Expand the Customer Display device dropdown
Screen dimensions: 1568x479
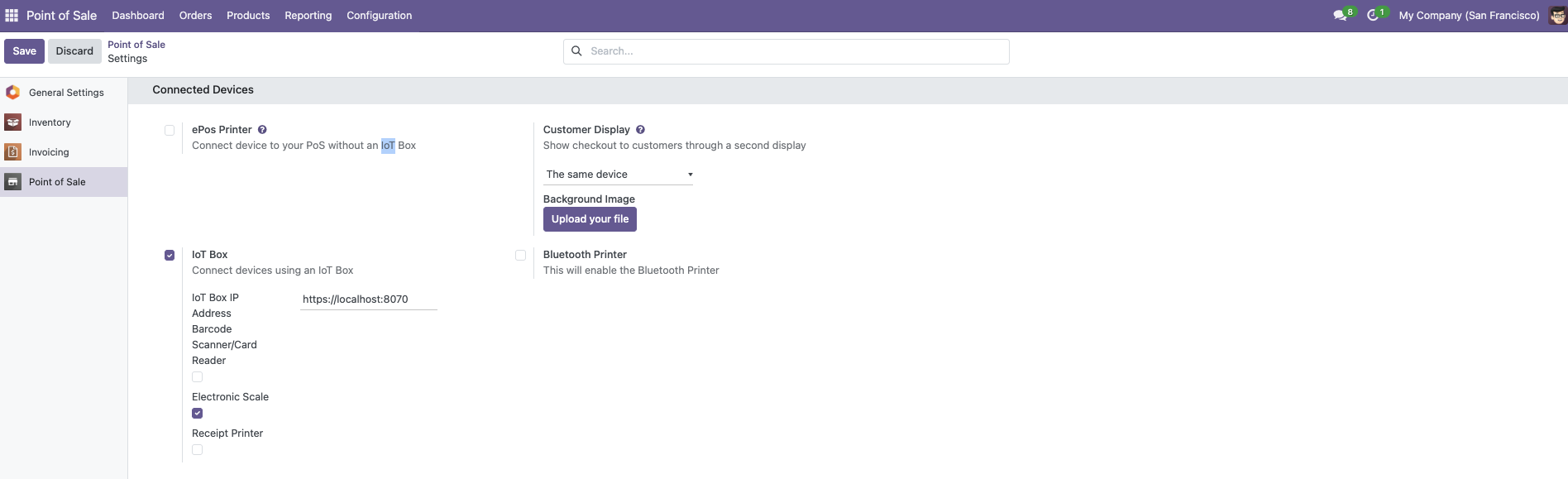619,175
